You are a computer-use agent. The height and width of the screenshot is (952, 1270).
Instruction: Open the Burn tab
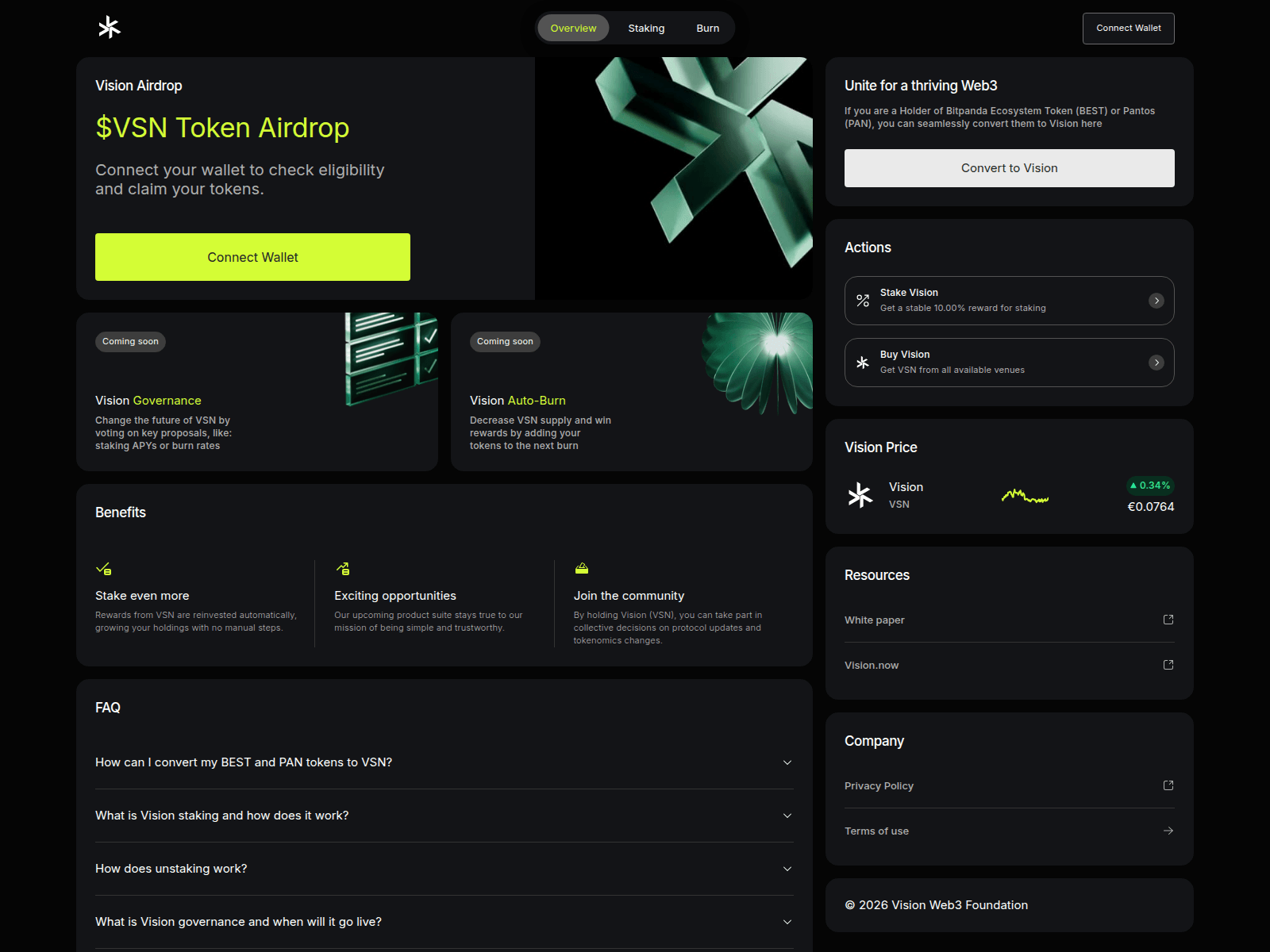(707, 28)
